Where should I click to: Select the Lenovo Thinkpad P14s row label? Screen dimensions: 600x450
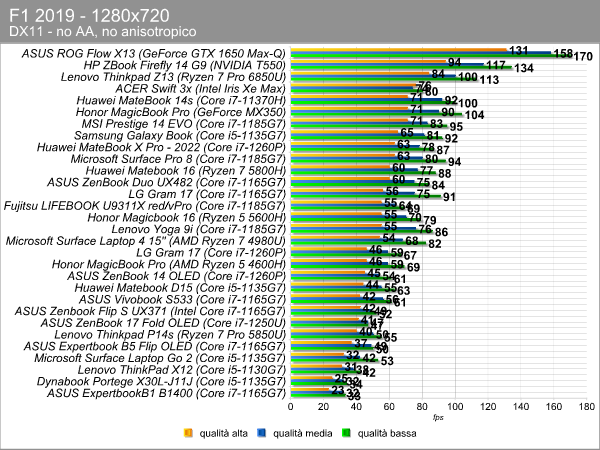point(170,335)
